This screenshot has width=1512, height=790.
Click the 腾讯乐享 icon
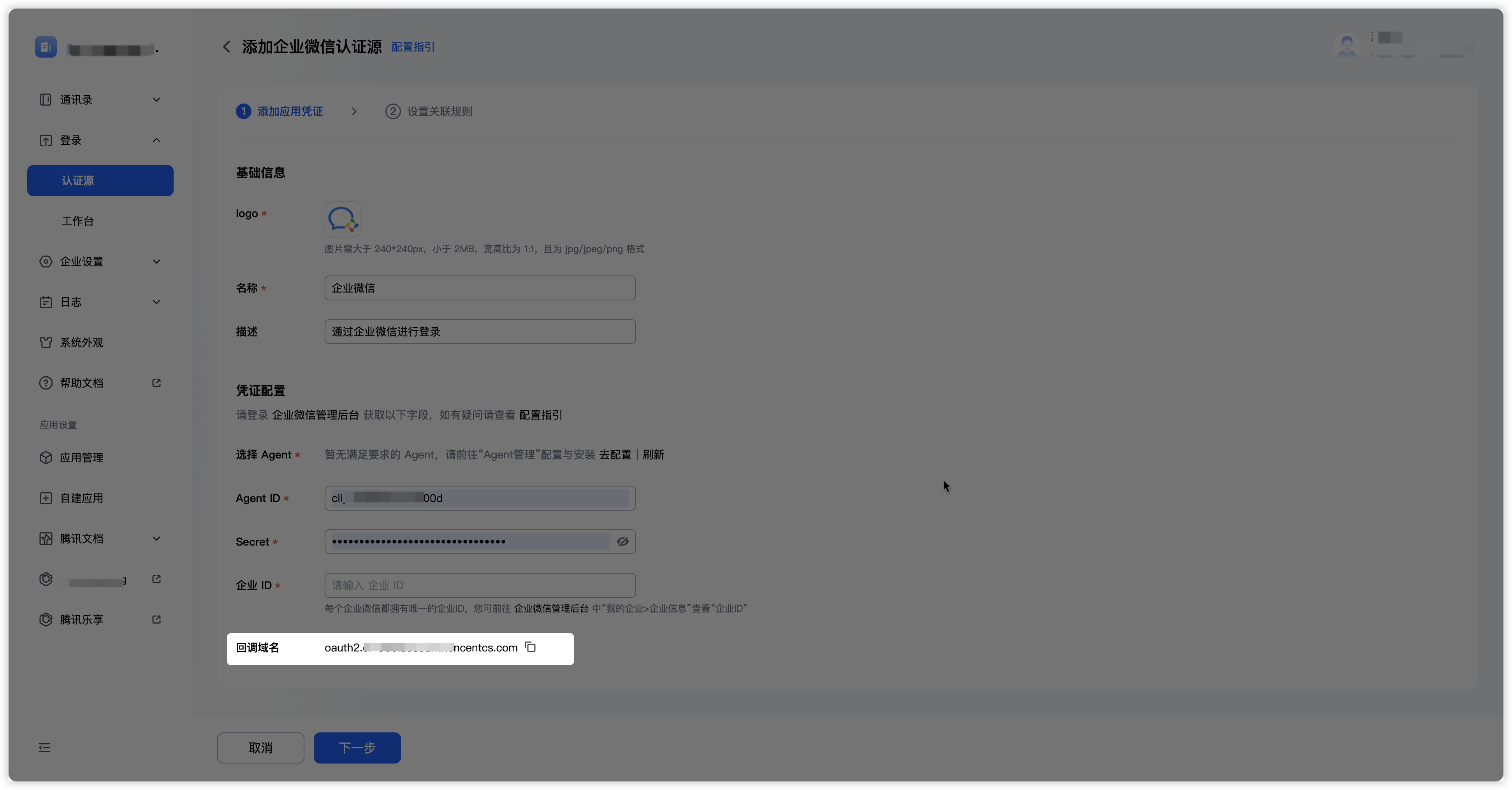[x=46, y=620]
